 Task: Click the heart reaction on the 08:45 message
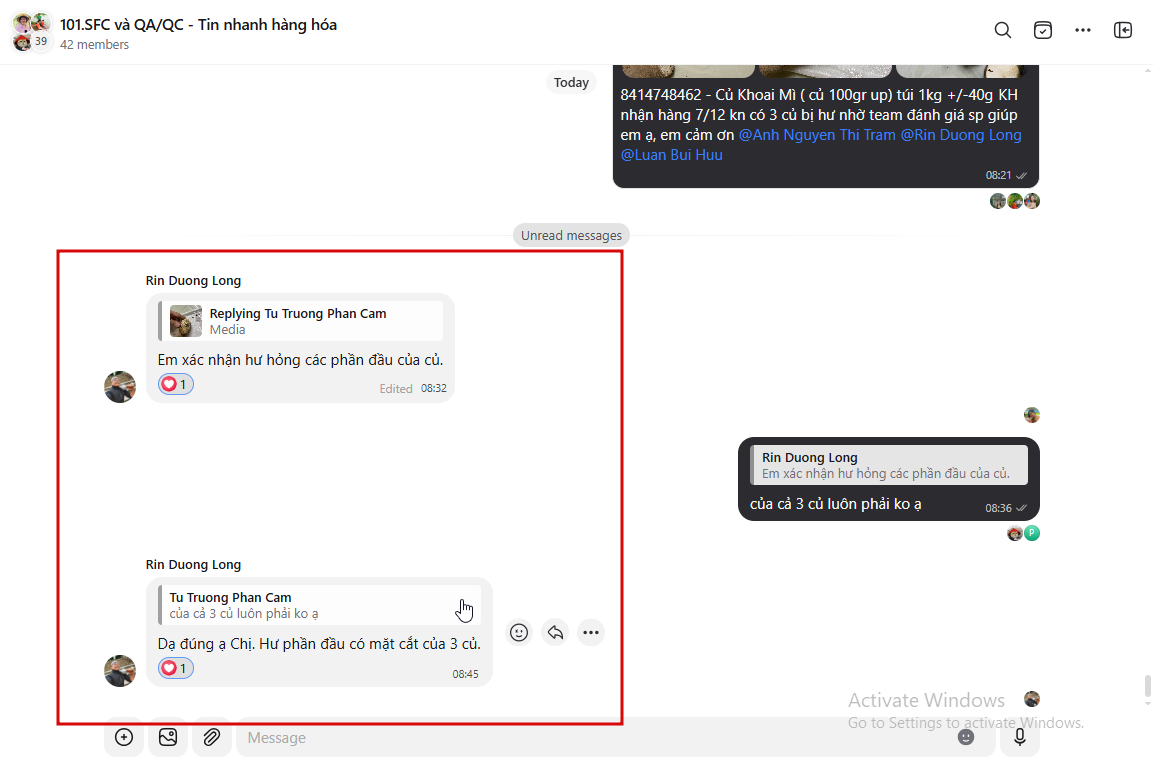(176, 668)
